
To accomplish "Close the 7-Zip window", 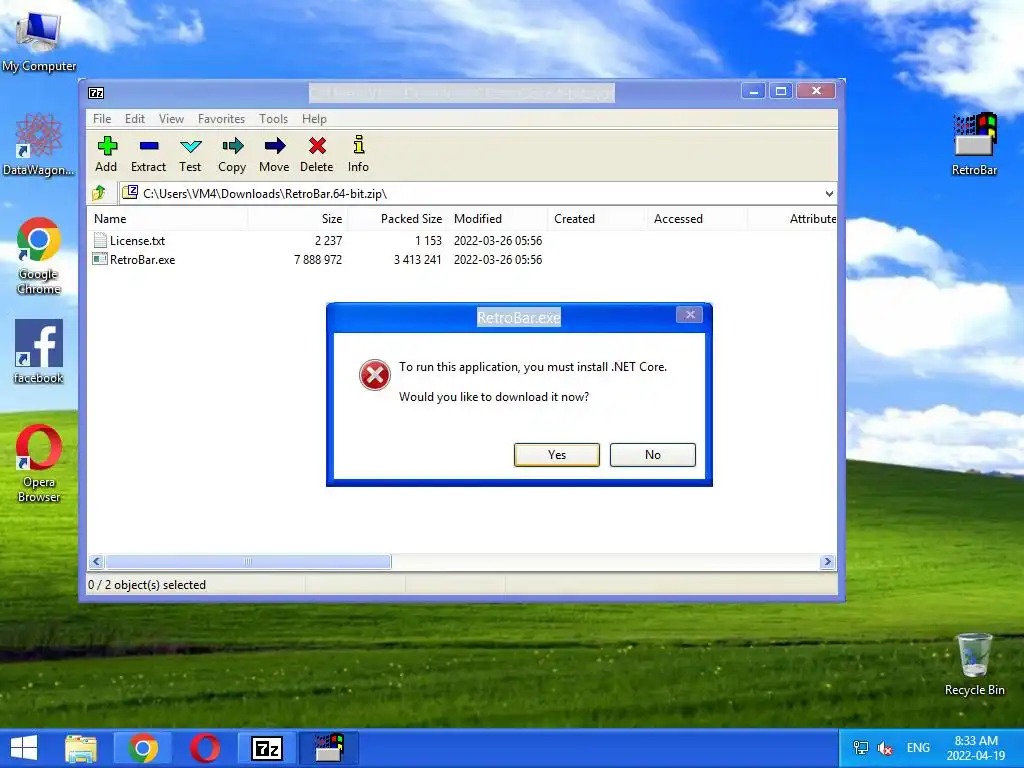I will click(816, 91).
